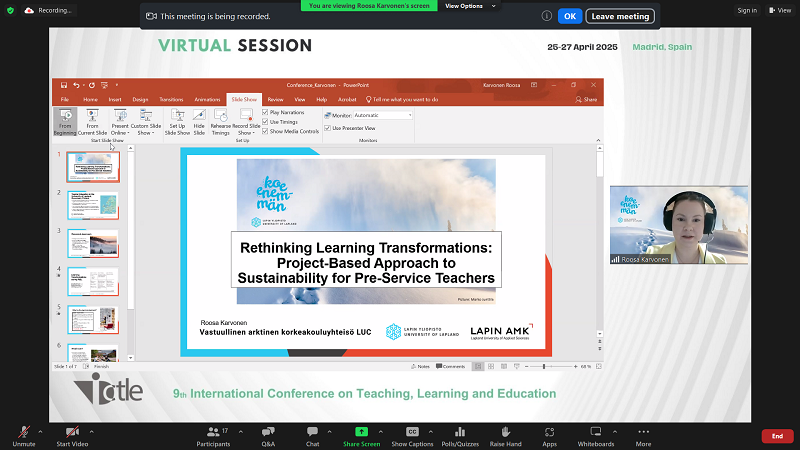This screenshot has width=800, height=450.
Task: Switch to the Transitions ribbon tab
Action: [x=171, y=100]
